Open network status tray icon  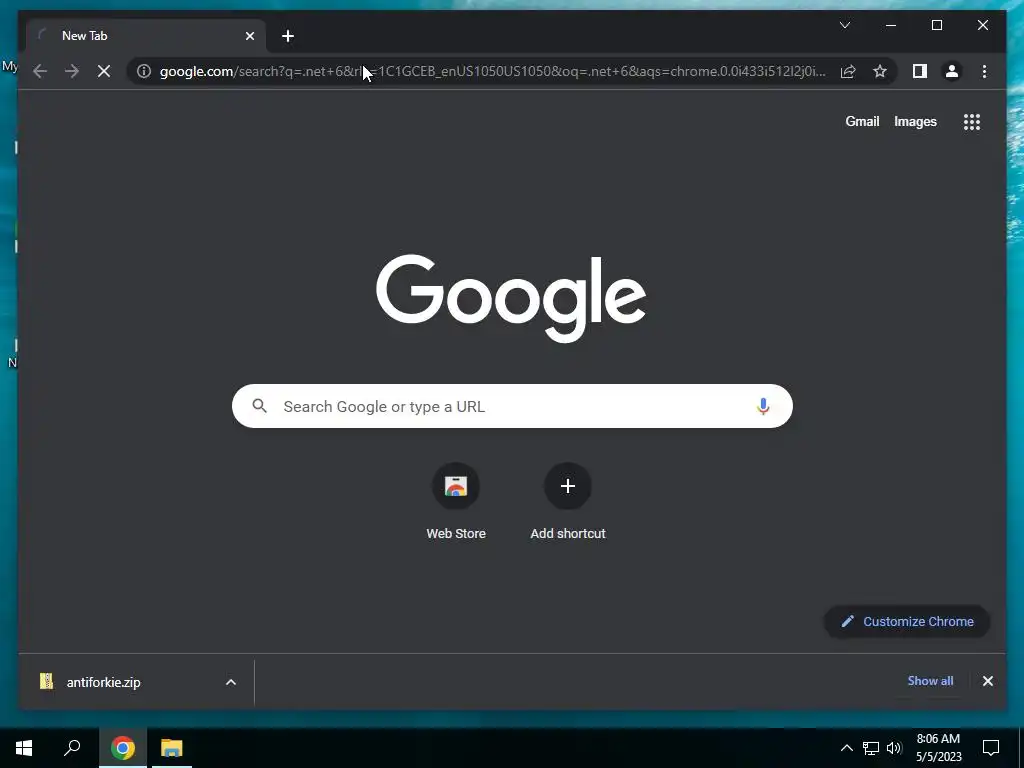871,748
